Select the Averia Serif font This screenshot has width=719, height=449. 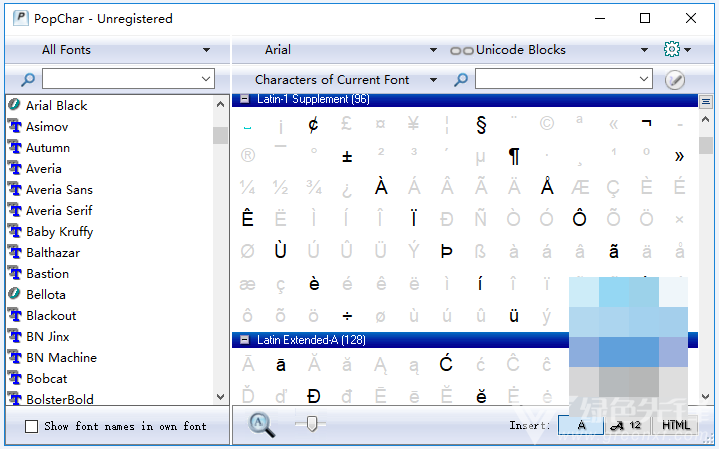point(59,211)
